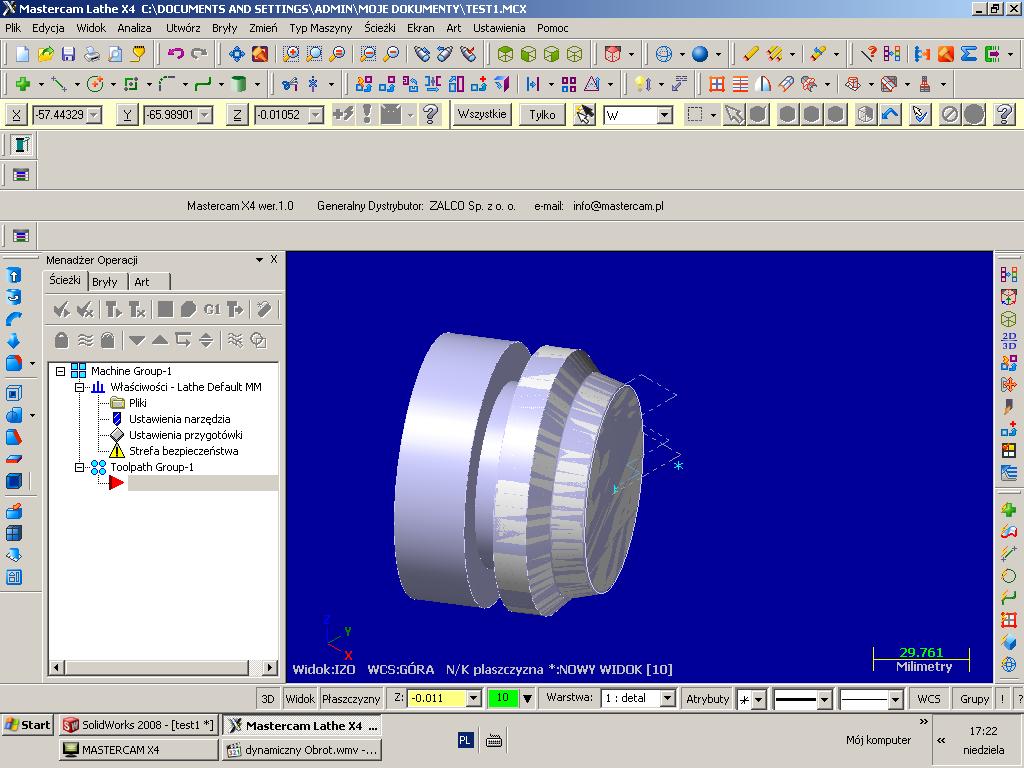Click the blue shaded sphere icon
This screenshot has height=768, width=1024.
[699, 54]
